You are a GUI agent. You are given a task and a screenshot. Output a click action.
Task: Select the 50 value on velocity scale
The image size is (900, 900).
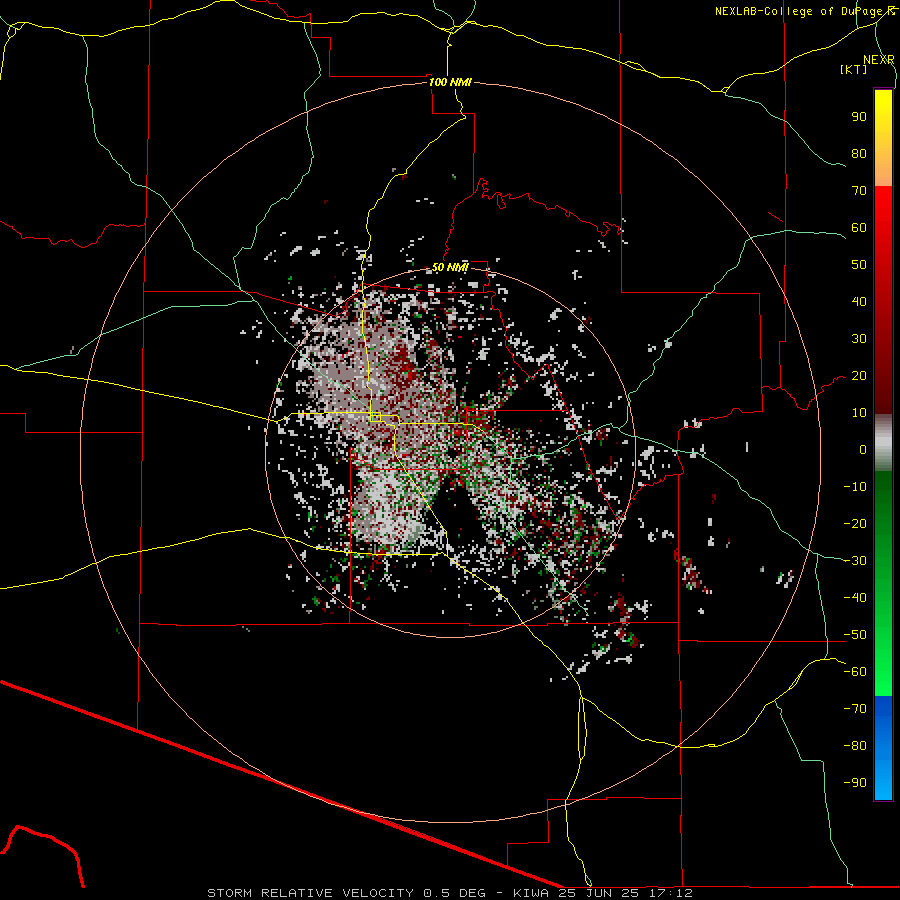tap(859, 265)
